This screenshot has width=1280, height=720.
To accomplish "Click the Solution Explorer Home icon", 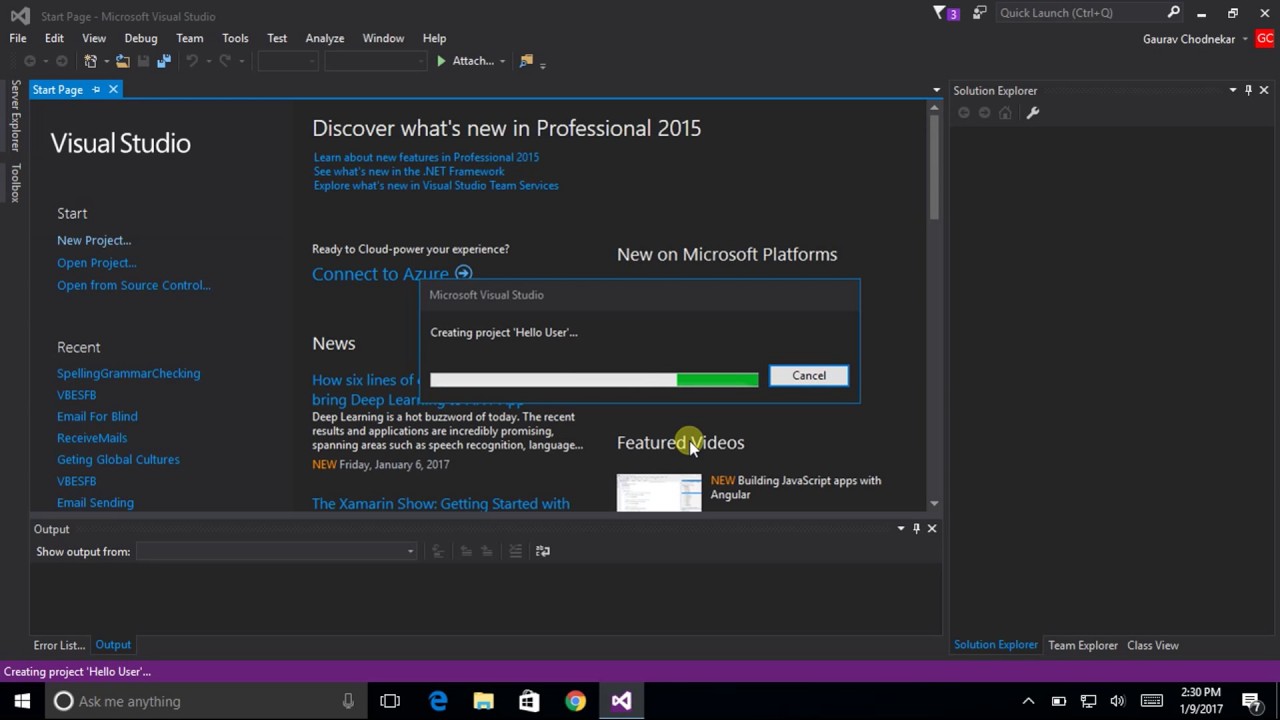I will click(1005, 113).
